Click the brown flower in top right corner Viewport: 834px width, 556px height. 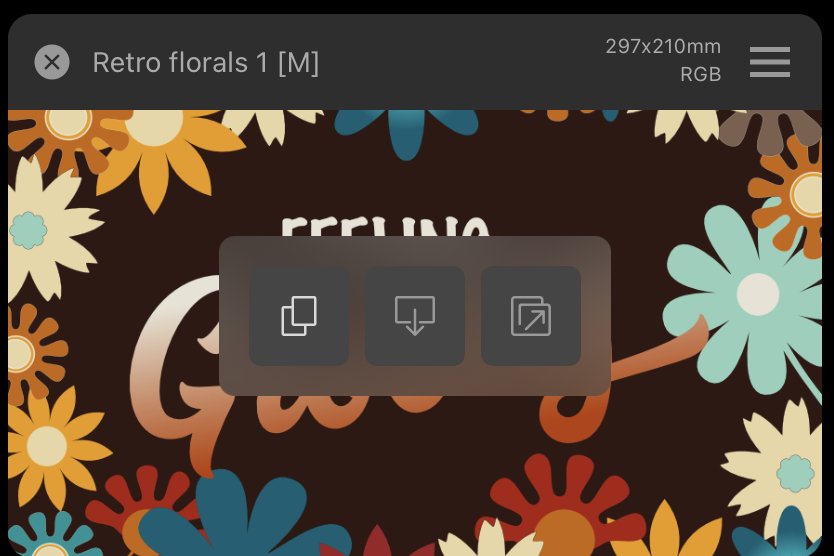click(x=771, y=128)
